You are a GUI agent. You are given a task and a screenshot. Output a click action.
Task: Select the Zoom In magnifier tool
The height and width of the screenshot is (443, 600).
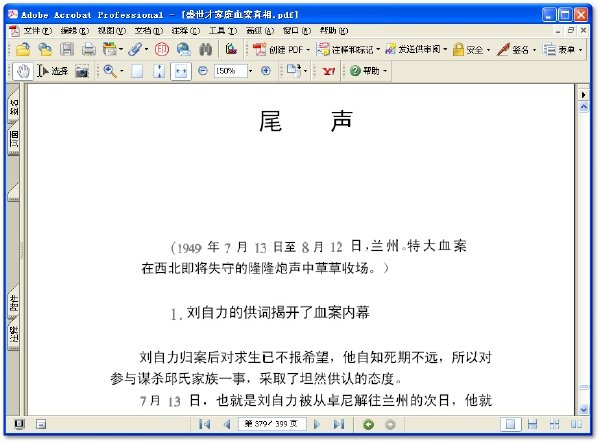(110, 71)
